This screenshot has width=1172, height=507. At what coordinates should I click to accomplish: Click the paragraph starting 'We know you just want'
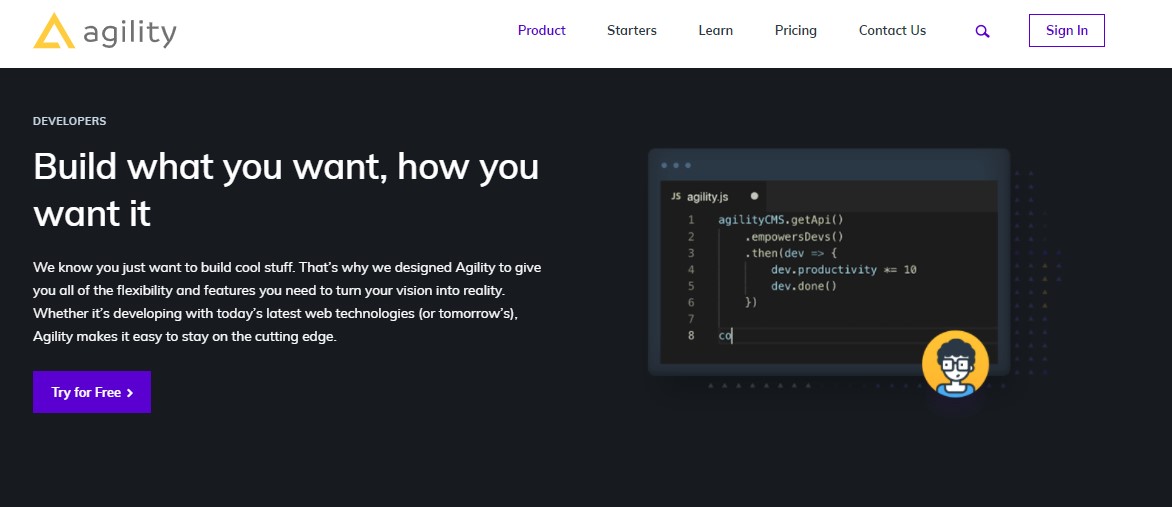pyautogui.click(x=287, y=301)
